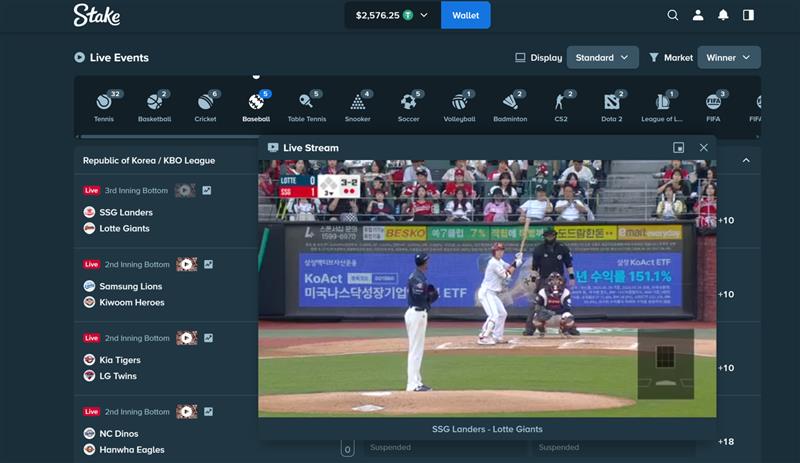800x463 pixels.
Task: Select the Snooker sport tab
Action: [x=358, y=106]
